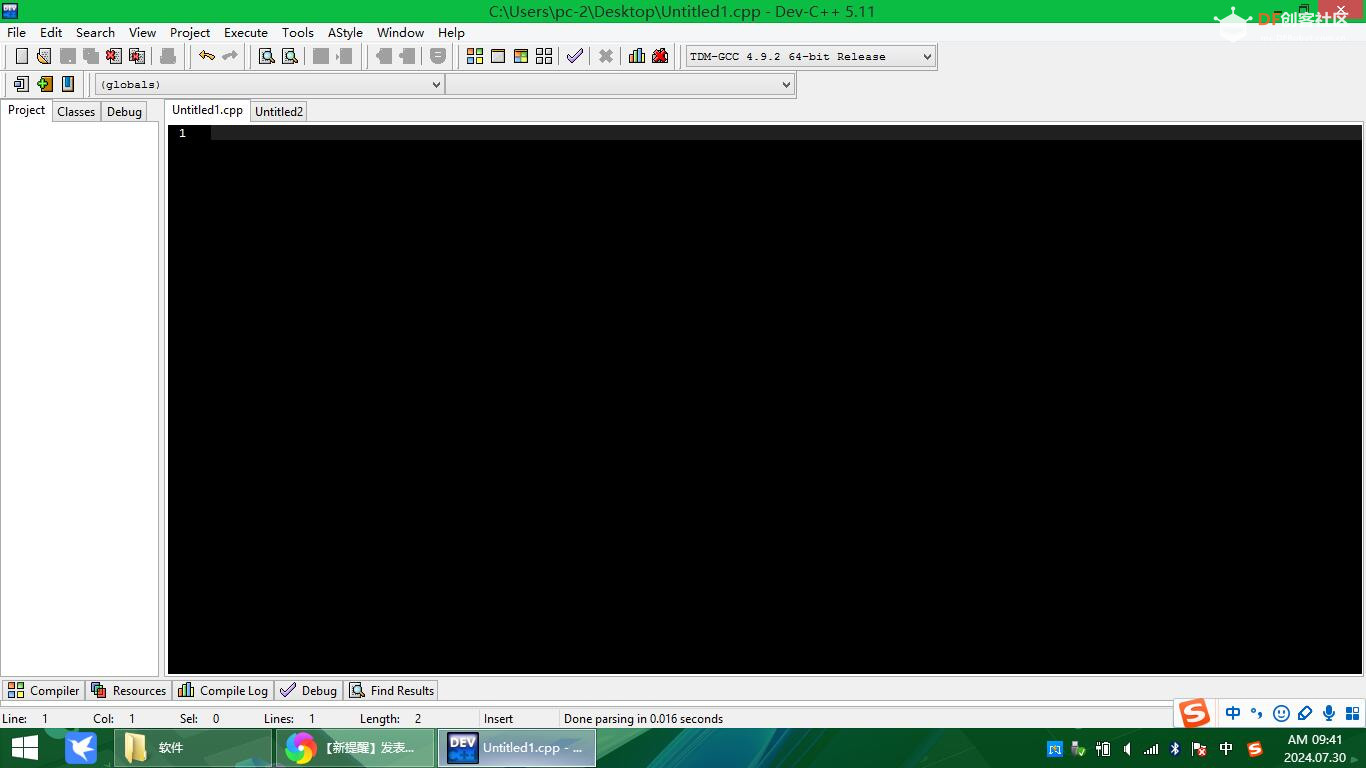Screen dimensions: 1366x768
Task: Expand the empty function list dropdown
Action: pyautogui.click(x=620, y=85)
